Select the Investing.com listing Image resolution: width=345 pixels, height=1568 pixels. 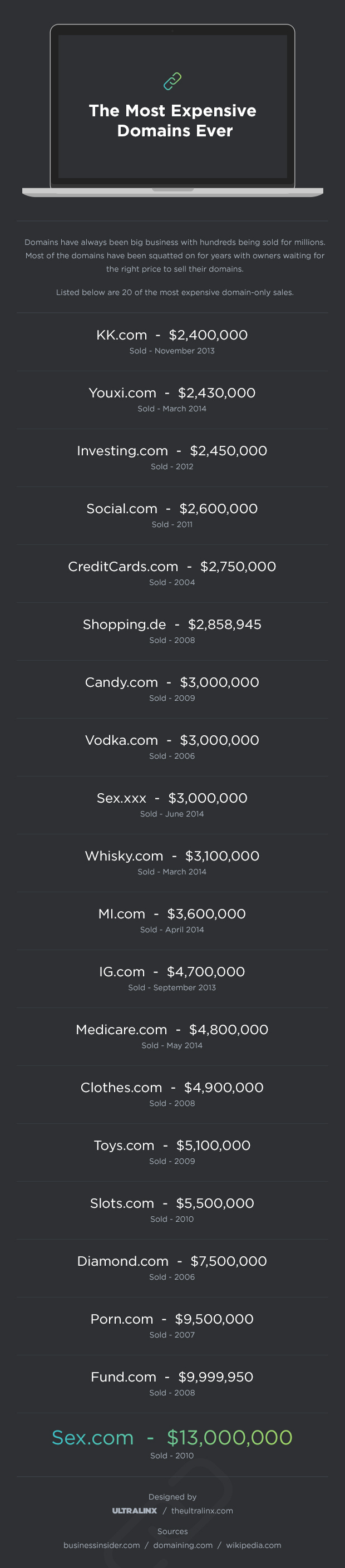[x=172, y=451]
